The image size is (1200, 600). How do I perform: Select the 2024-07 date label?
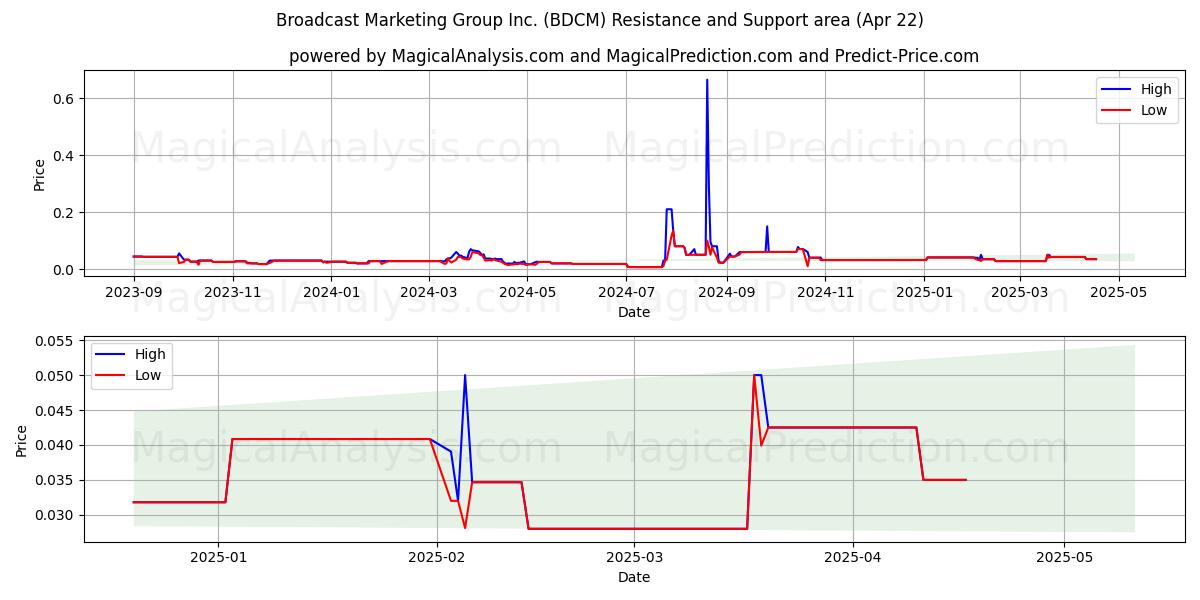626,292
